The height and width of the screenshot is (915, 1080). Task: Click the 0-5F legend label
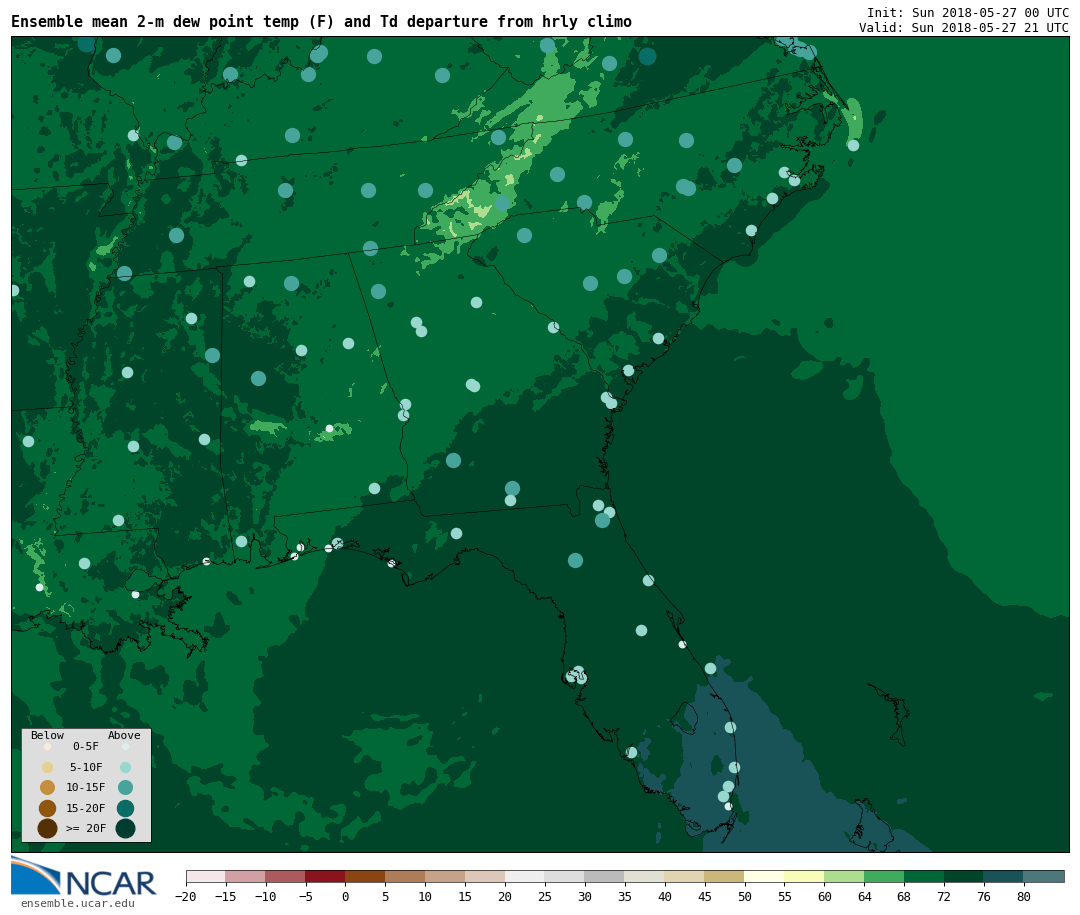pos(86,746)
